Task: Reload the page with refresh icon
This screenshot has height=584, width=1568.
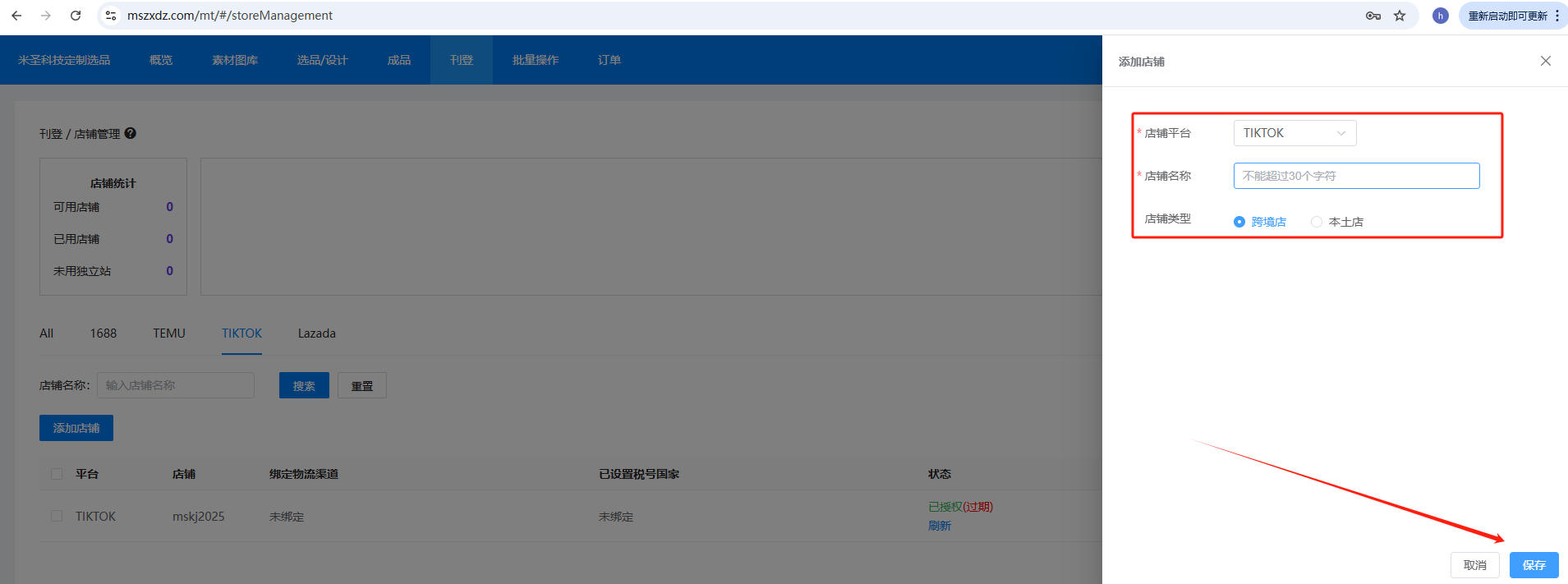Action: pos(76,16)
